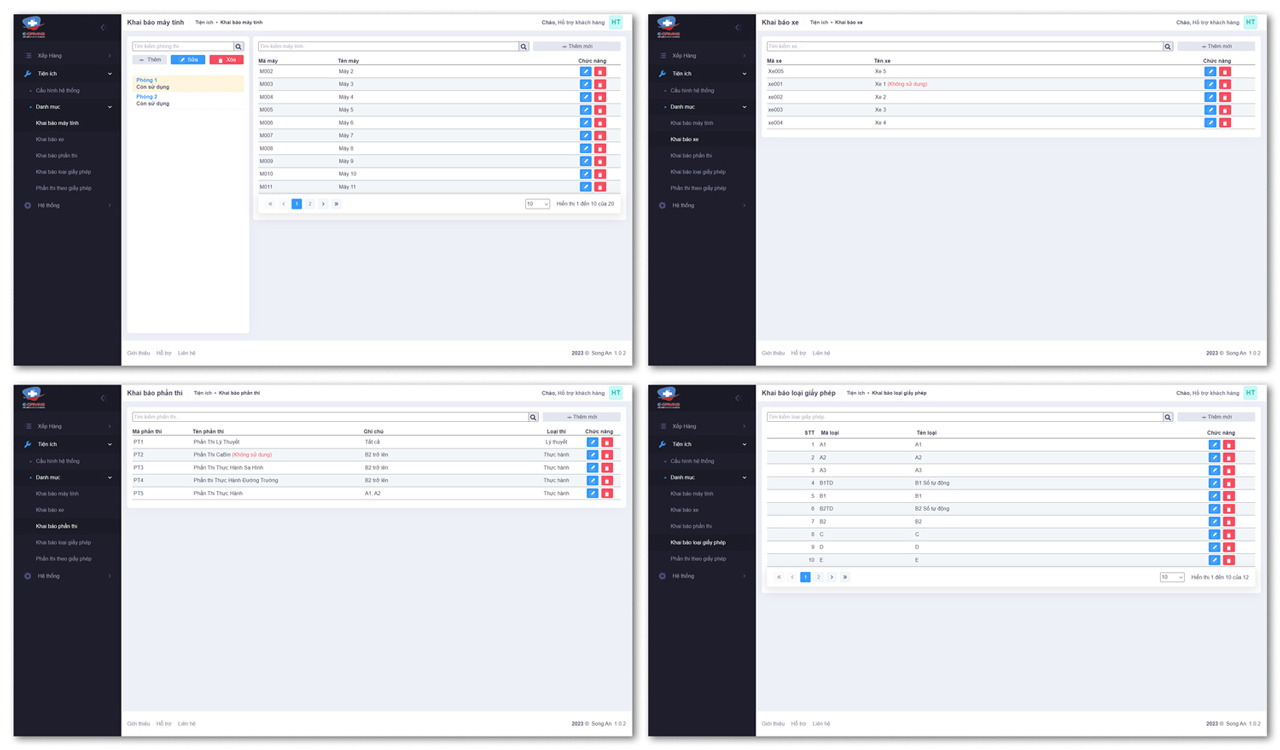1280x750 pixels.
Task: Edit license type B1TD with the pencil icon
Action: pyautogui.click(x=1214, y=483)
